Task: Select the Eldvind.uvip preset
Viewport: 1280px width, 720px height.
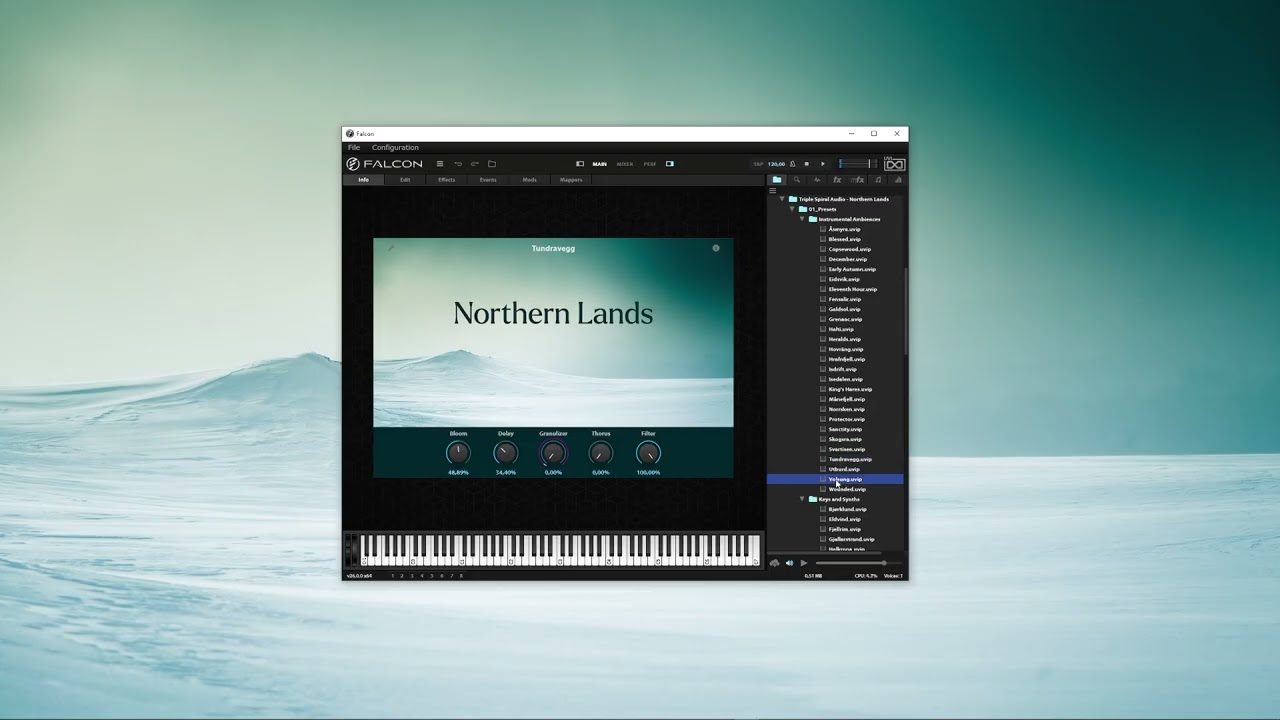Action: coord(844,519)
